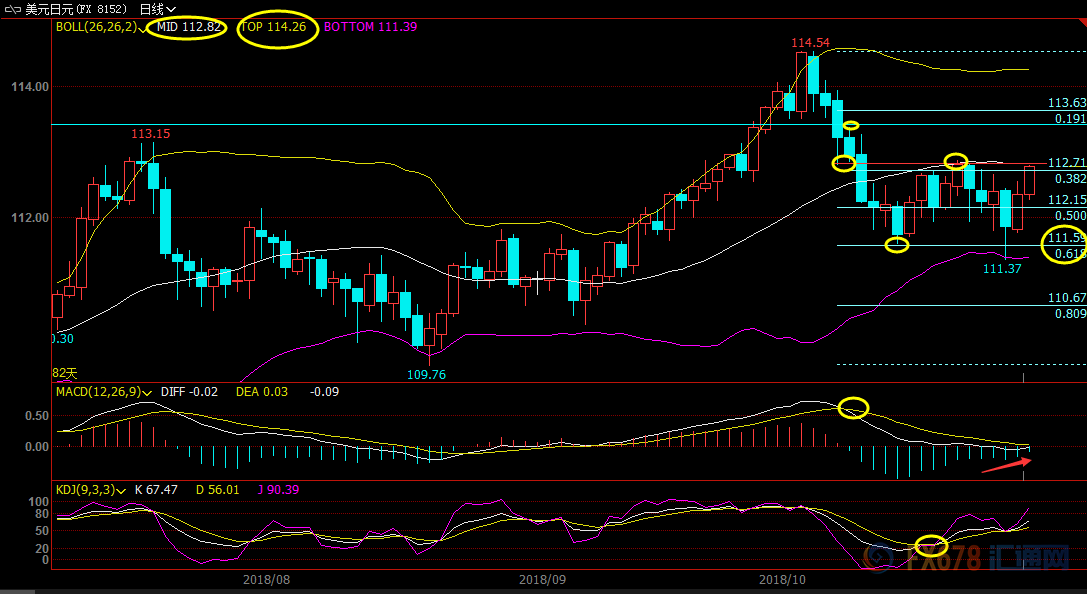The width and height of the screenshot is (1087, 594).
Task: Click the 美元日元(FX 8152) symbol title
Action: [76, 10]
